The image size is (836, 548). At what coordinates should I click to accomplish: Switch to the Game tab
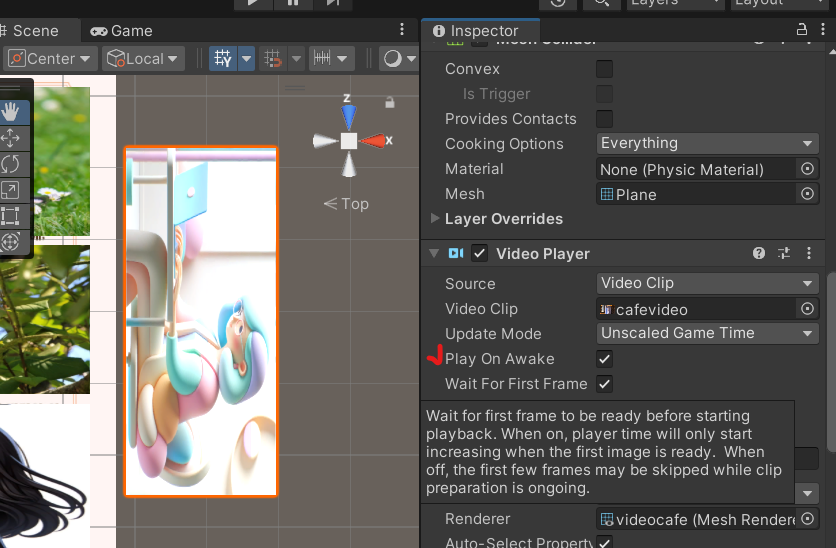click(x=122, y=31)
